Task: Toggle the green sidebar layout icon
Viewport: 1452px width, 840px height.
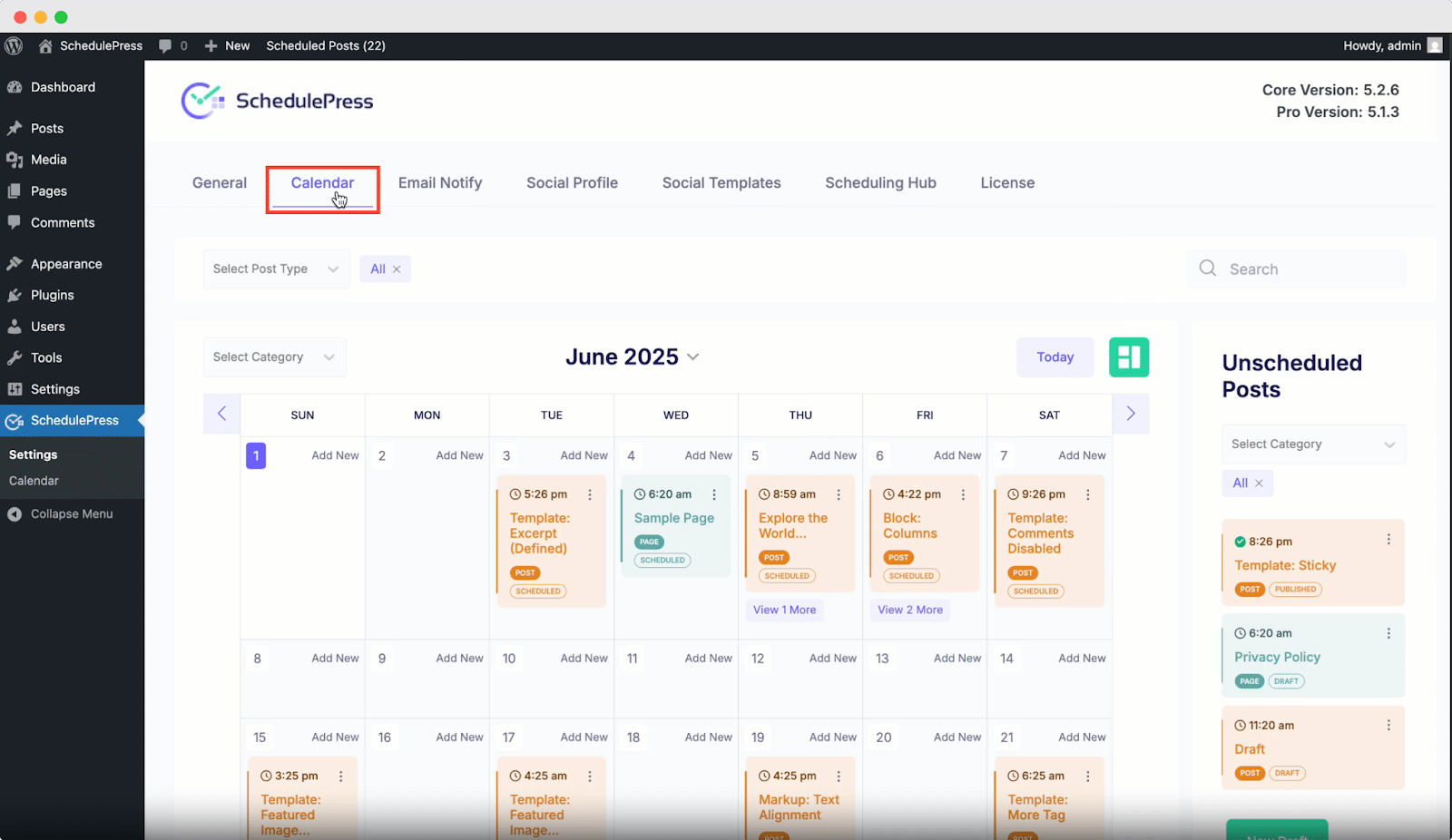Action: click(1129, 357)
